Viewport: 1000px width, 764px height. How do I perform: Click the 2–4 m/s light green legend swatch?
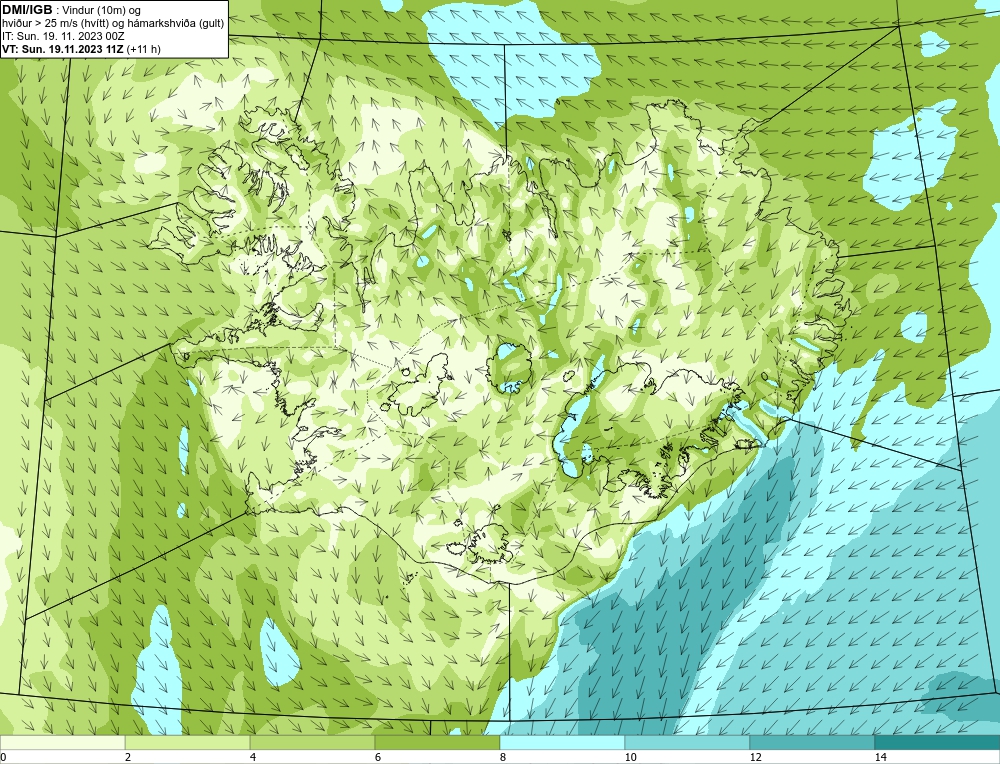[x=188, y=743]
